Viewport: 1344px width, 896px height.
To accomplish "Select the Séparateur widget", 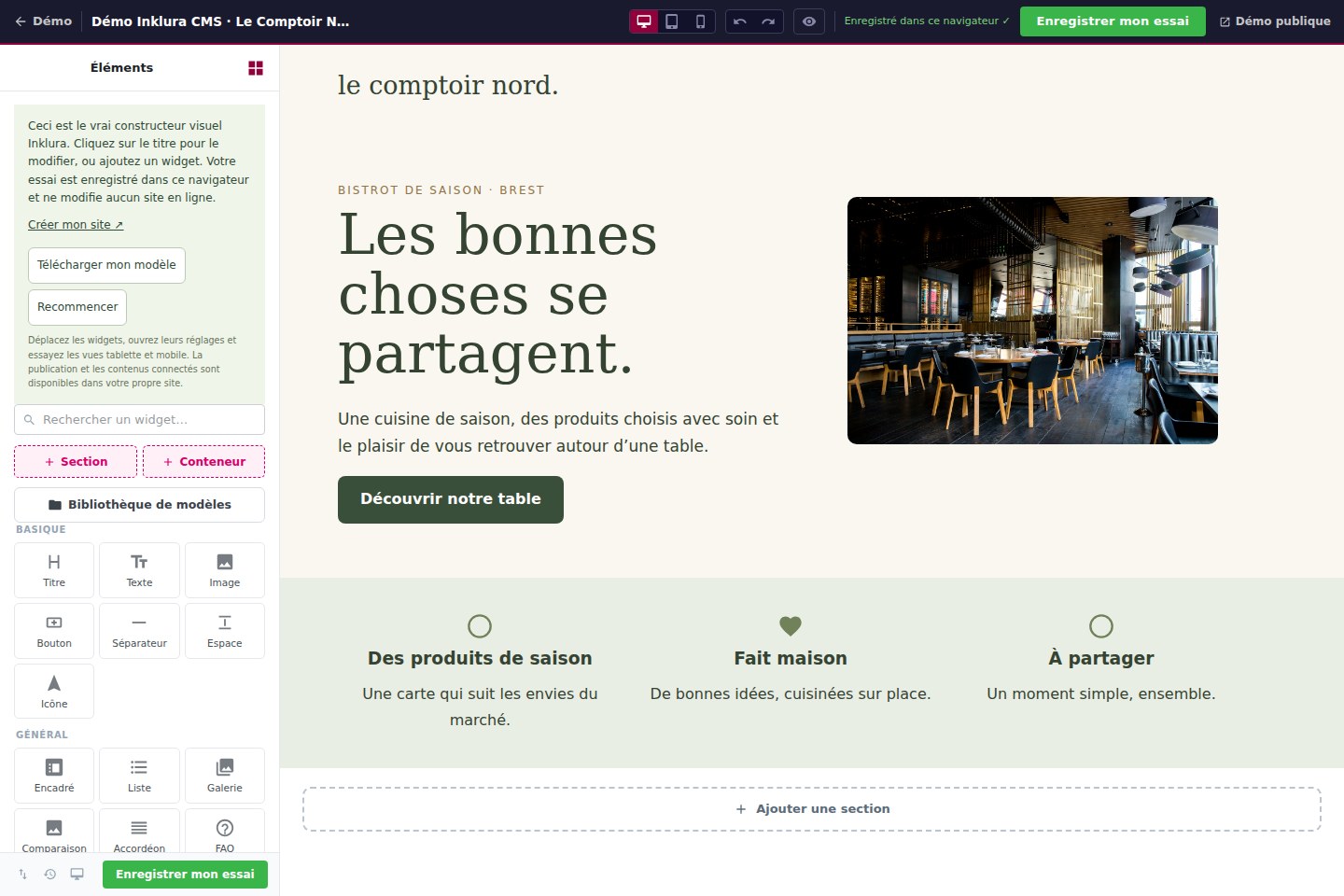I will tap(139, 631).
